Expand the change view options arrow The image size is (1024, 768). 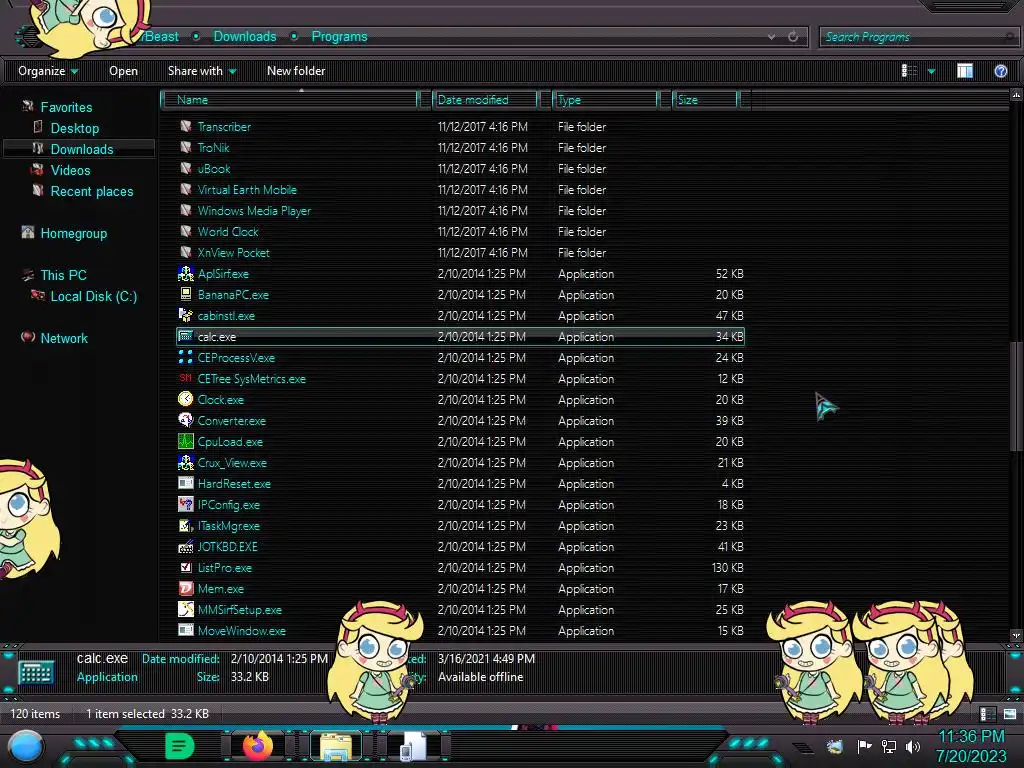(x=931, y=71)
